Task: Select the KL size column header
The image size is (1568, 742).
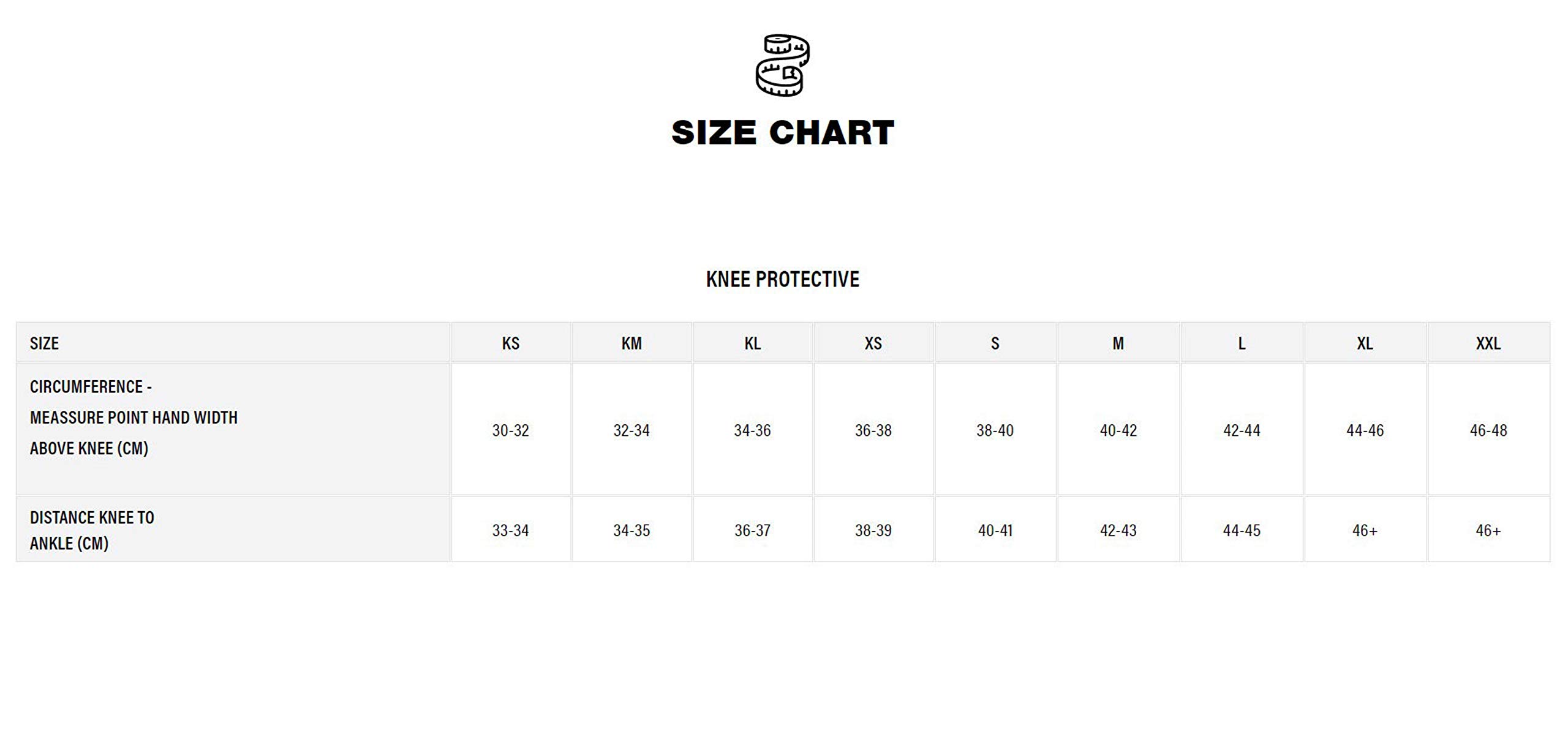Action: point(752,343)
